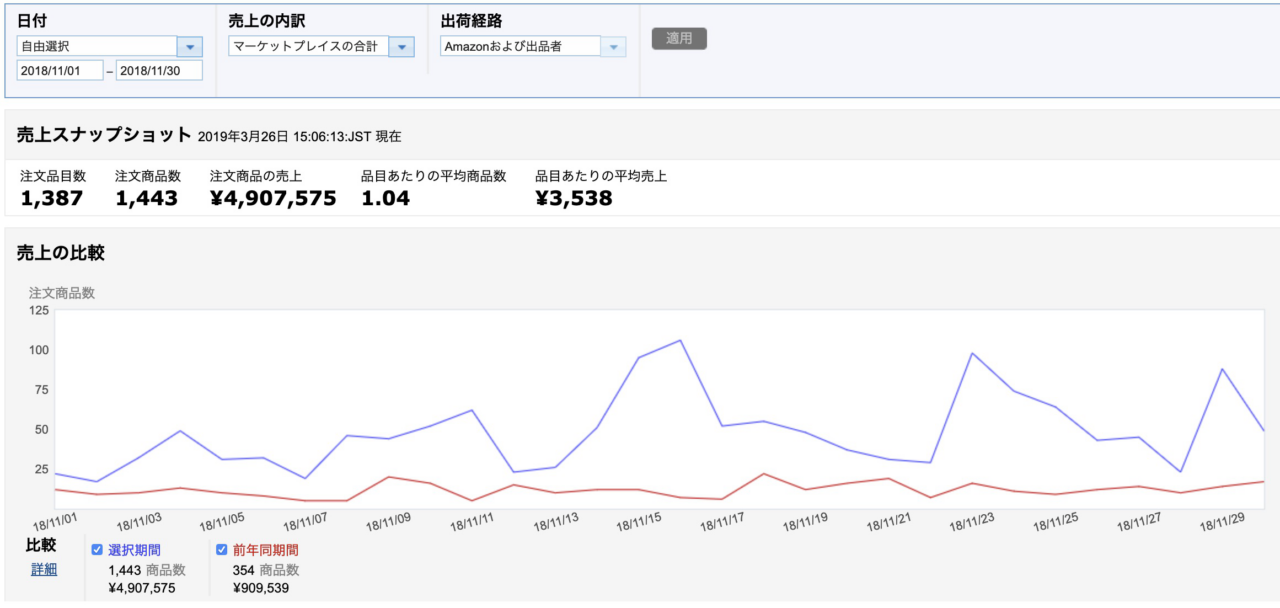Click the 1,387 注文品目数 value

click(x=52, y=198)
